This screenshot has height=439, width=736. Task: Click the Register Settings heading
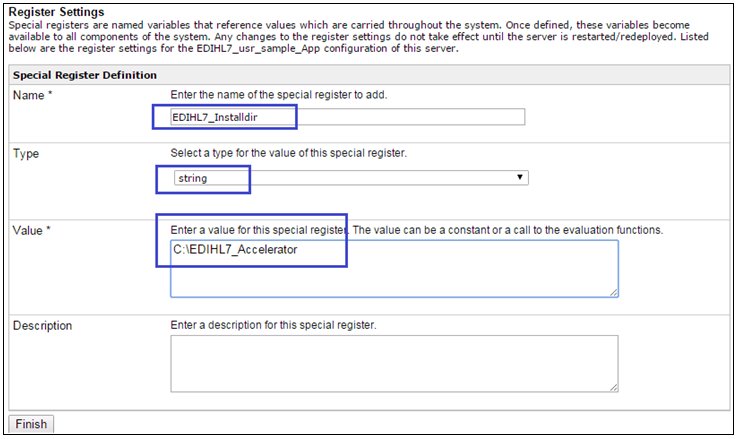(58, 13)
